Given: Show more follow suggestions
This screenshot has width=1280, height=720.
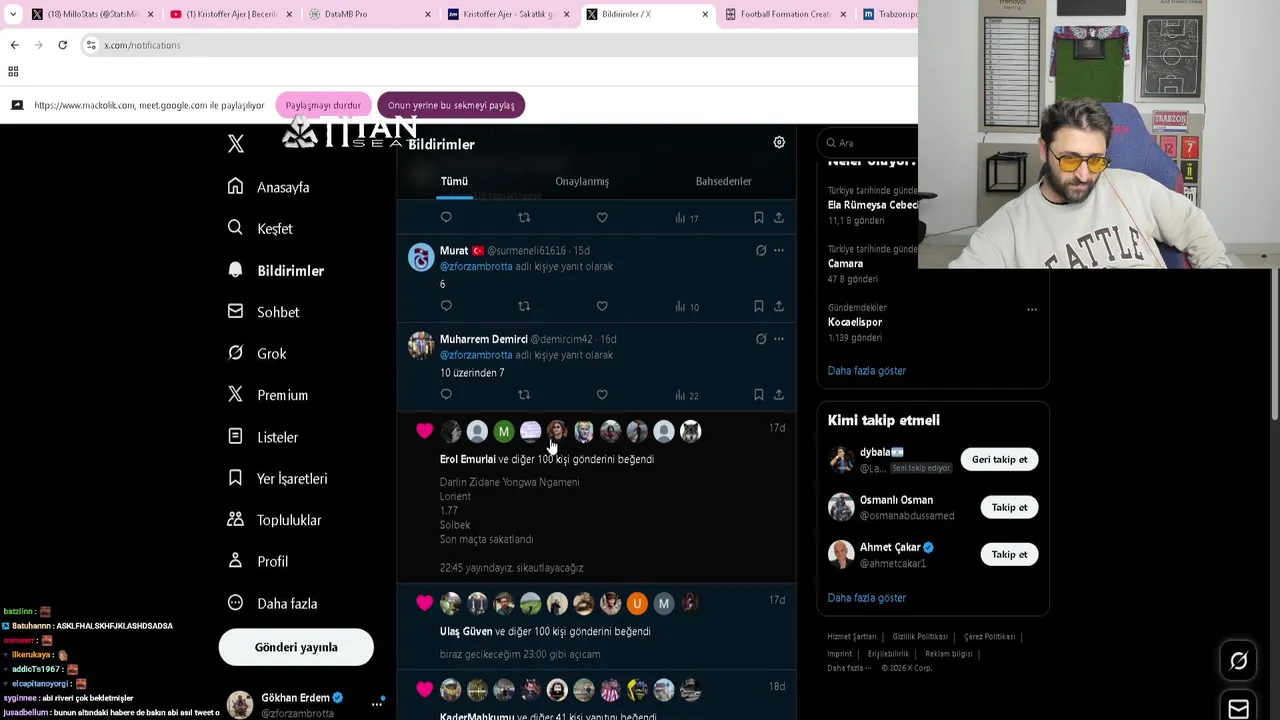Looking at the screenshot, I should click(x=867, y=598).
